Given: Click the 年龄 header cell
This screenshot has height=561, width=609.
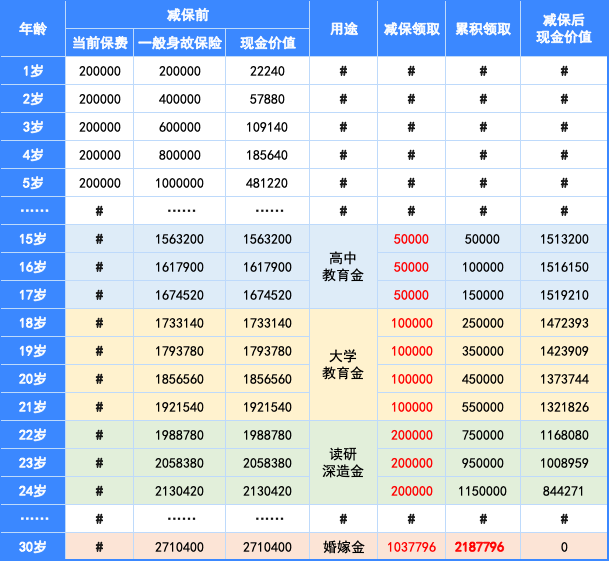Looking at the screenshot, I should point(33,29).
